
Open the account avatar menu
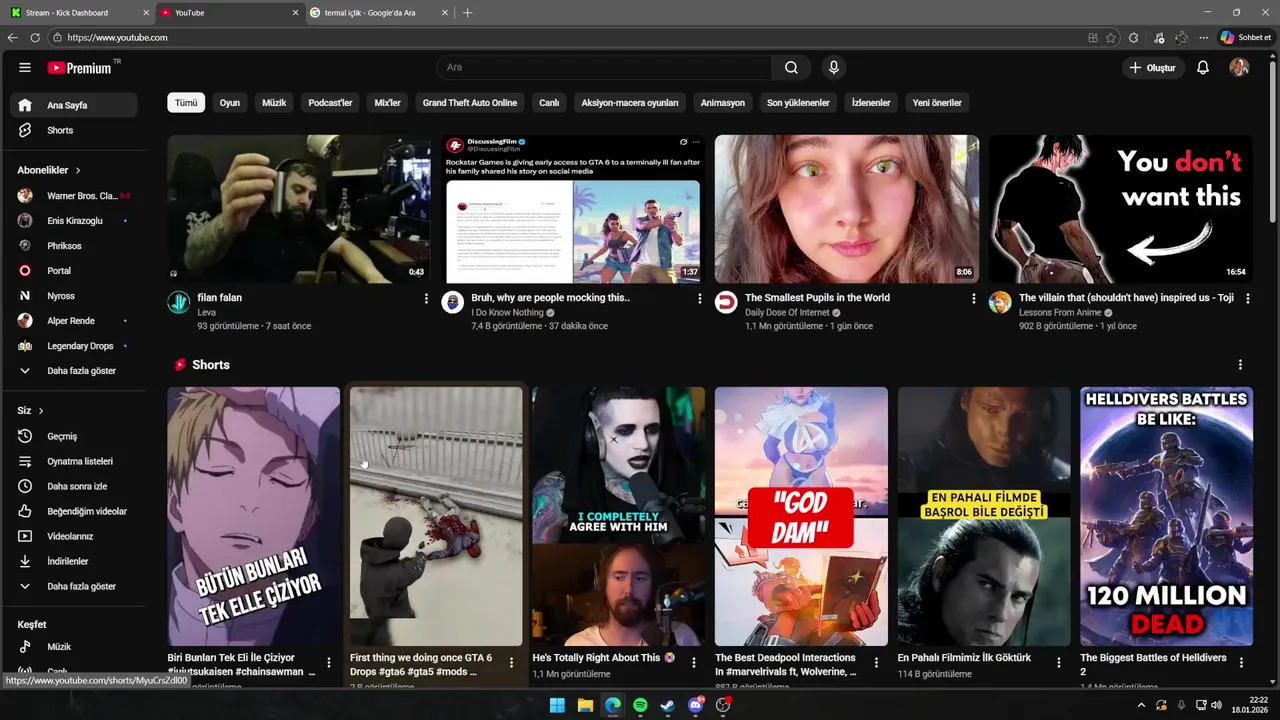click(x=1239, y=68)
